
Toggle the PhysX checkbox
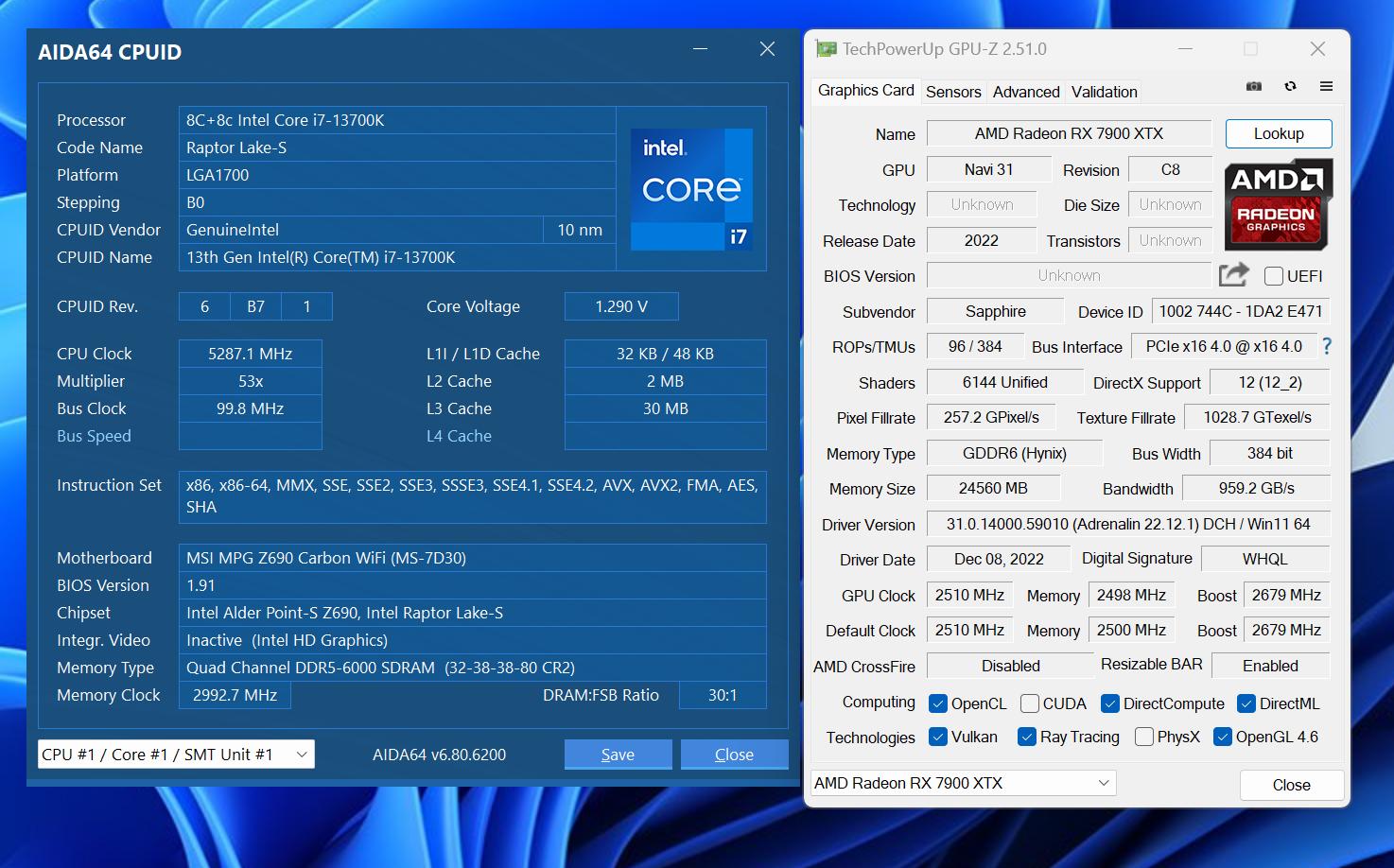(1144, 737)
